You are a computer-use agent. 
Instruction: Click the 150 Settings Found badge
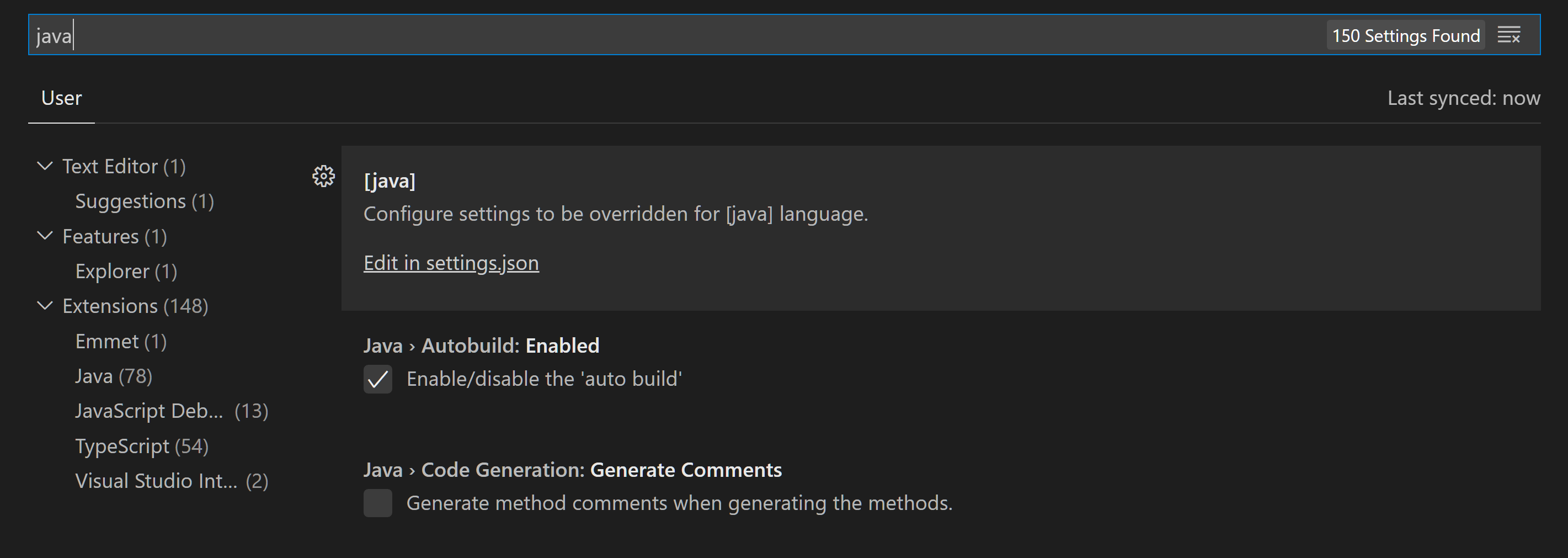click(x=1405, y=35)
